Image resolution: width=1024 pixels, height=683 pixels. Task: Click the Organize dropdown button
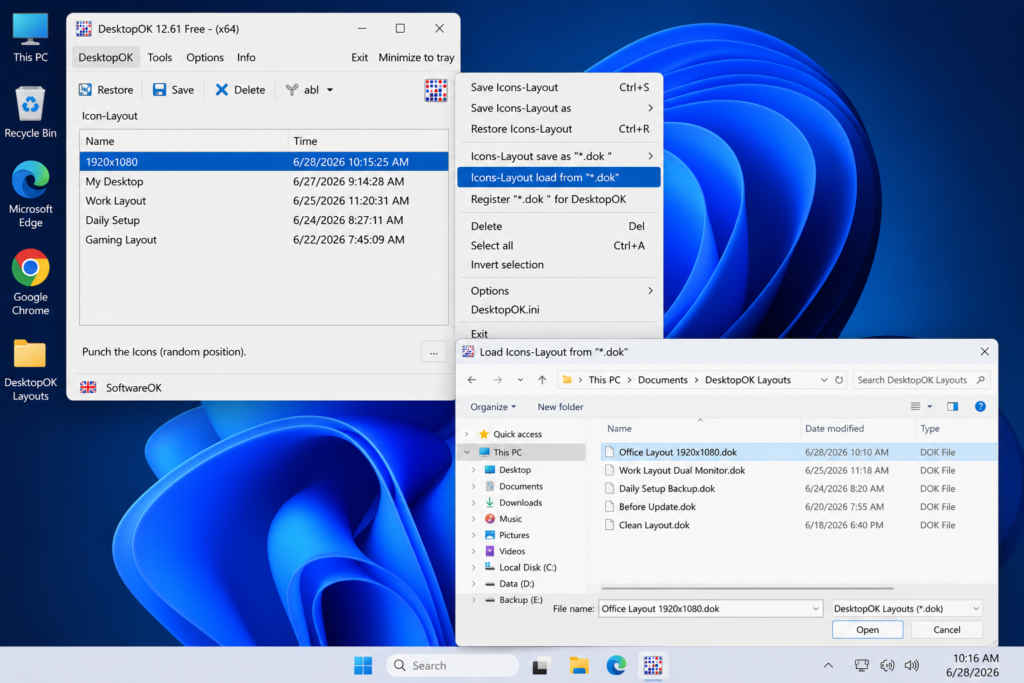click(493, 407)
